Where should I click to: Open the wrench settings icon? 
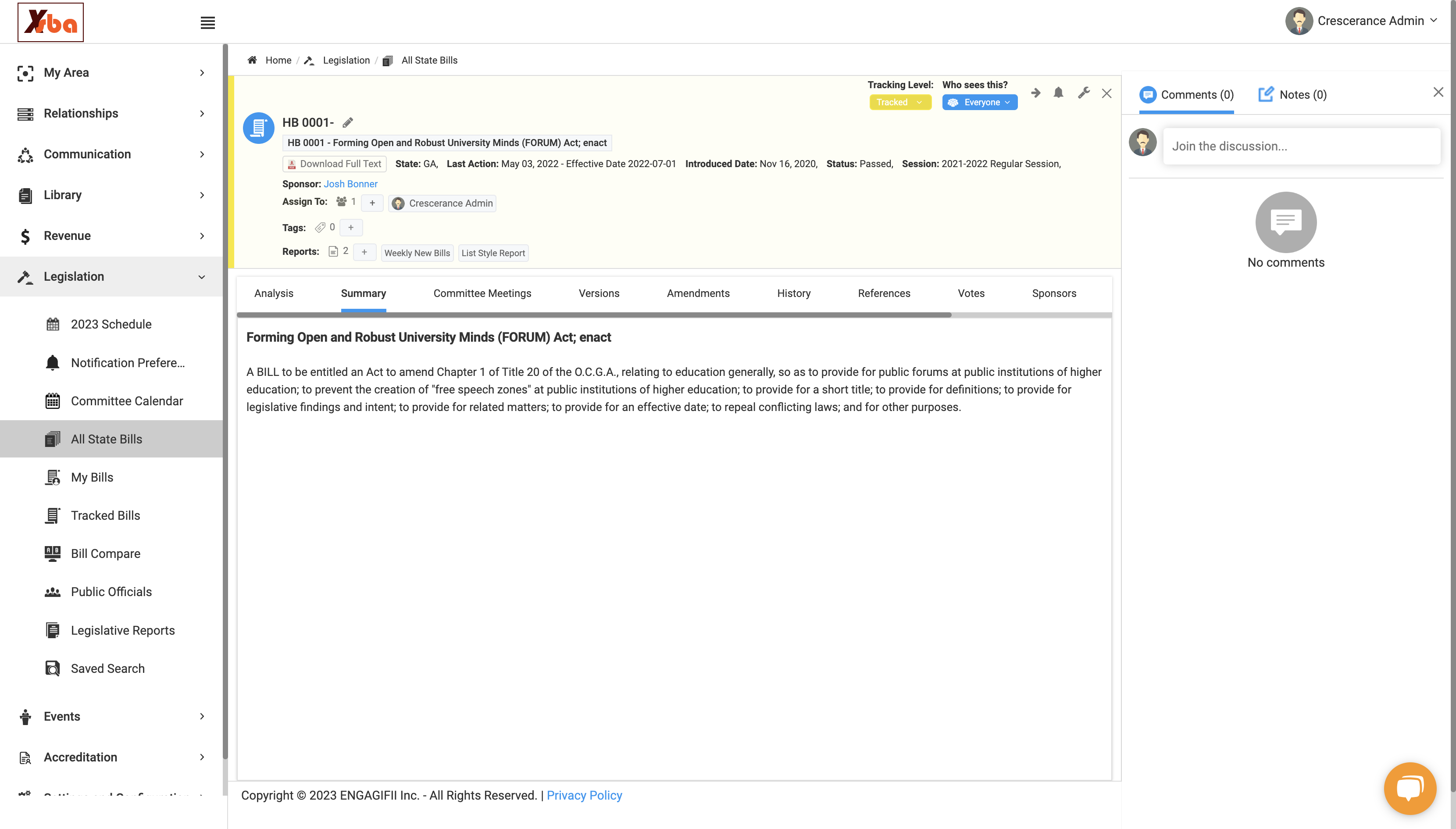pyautogui.click(x=1084, y=93)
